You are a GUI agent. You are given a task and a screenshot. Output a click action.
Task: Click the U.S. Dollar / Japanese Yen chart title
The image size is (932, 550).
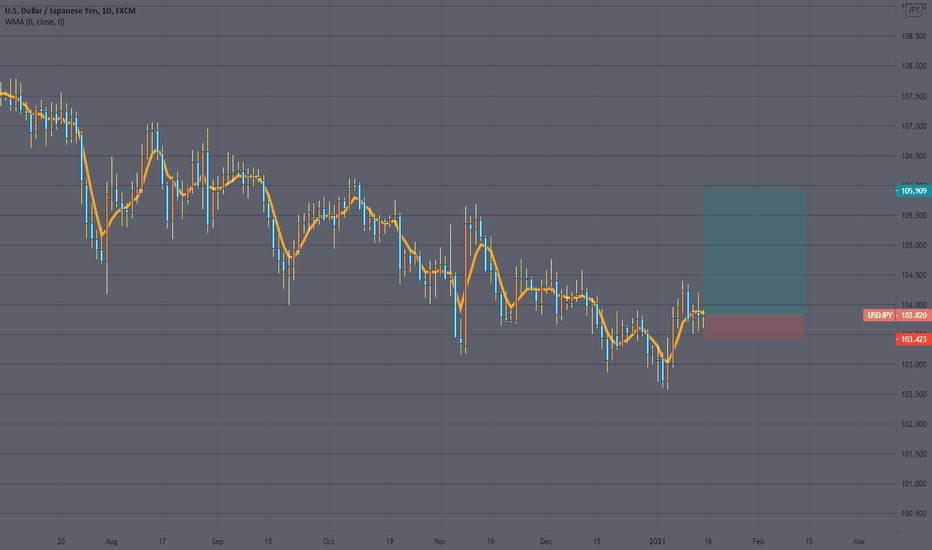pos(70,11)
